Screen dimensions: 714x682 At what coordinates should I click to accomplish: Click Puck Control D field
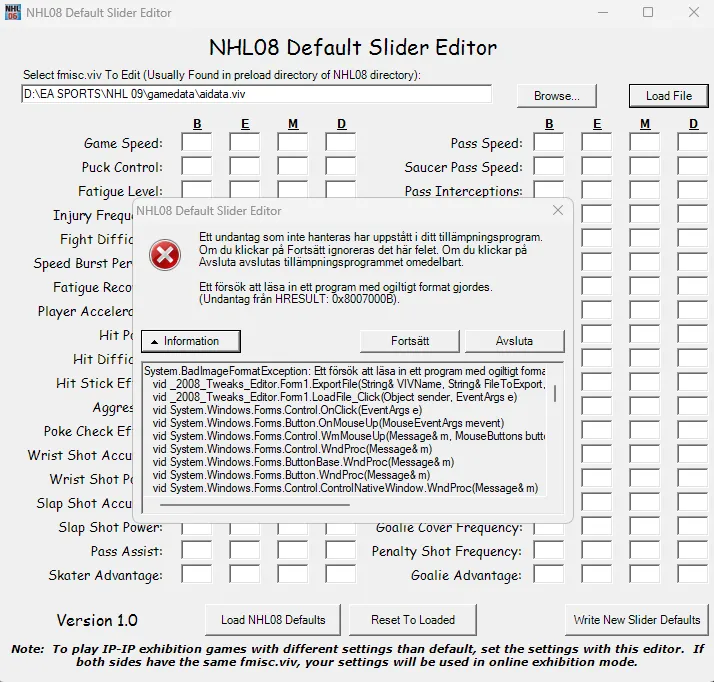click(x=341, y=166)
